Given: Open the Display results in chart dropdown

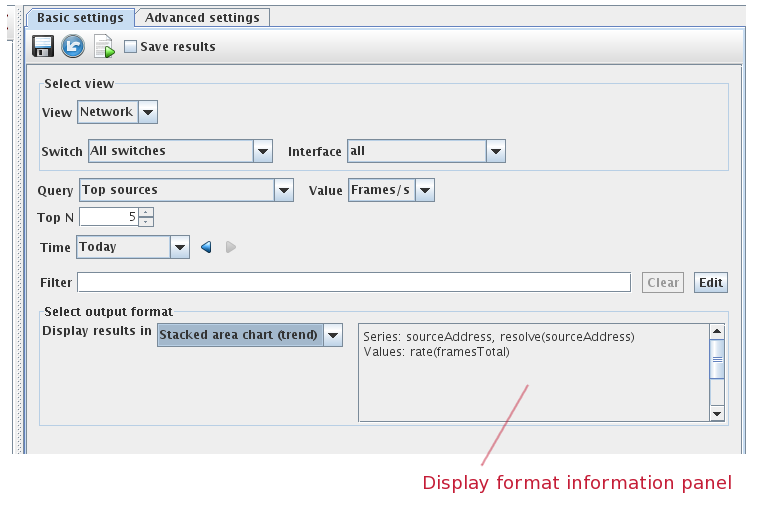Looking at the screenshot, I should pos(333,335).
